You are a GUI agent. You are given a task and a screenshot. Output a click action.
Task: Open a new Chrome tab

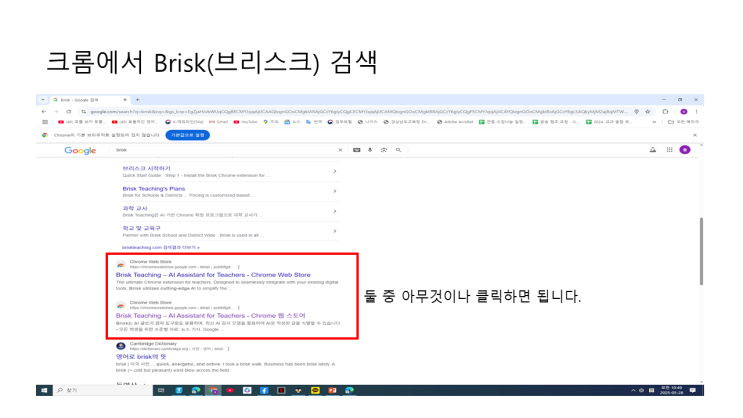pos(137,100)
